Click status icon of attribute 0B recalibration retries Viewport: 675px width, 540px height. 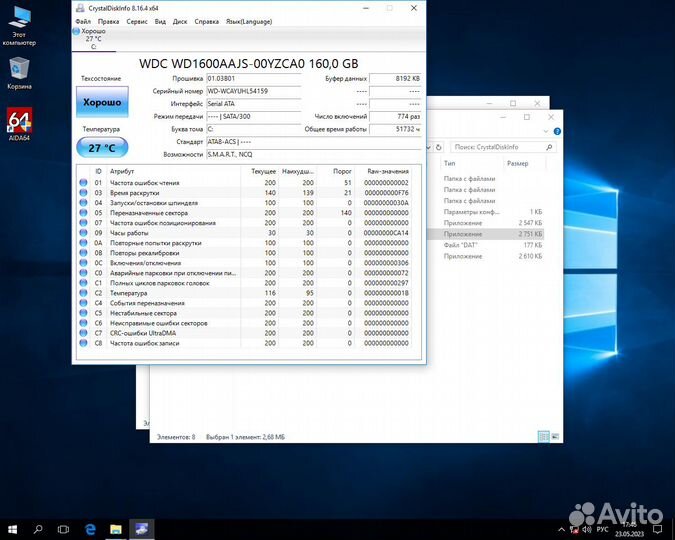coord(84,253)
